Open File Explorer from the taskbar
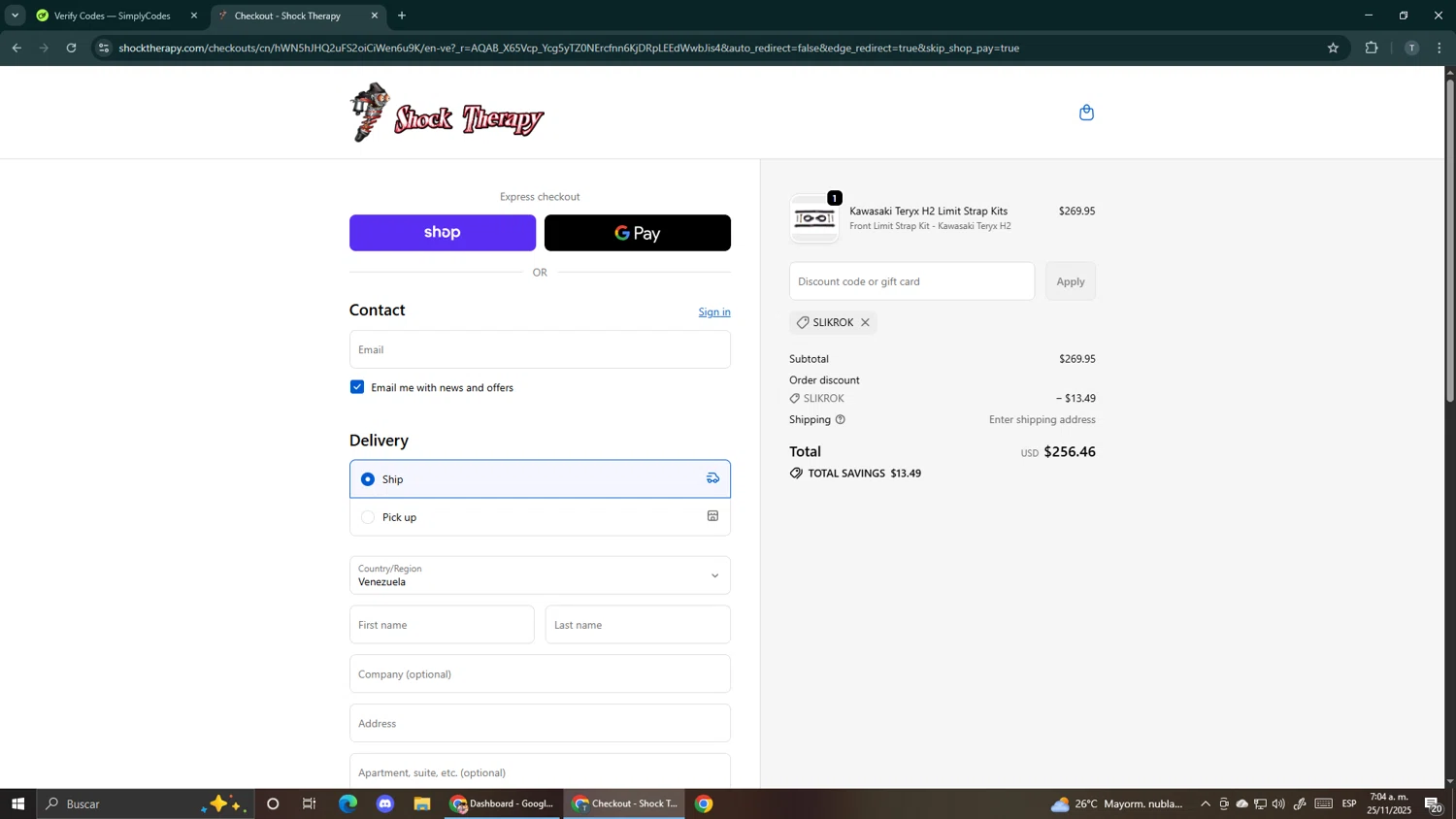Image resolution: width=1456 pixels, height=819 pixels. [422, 803]
